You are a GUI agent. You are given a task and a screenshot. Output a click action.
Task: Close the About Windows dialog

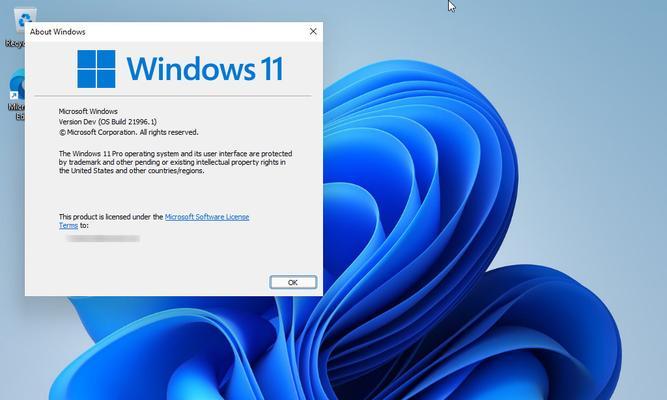click(x=313, y=31)
